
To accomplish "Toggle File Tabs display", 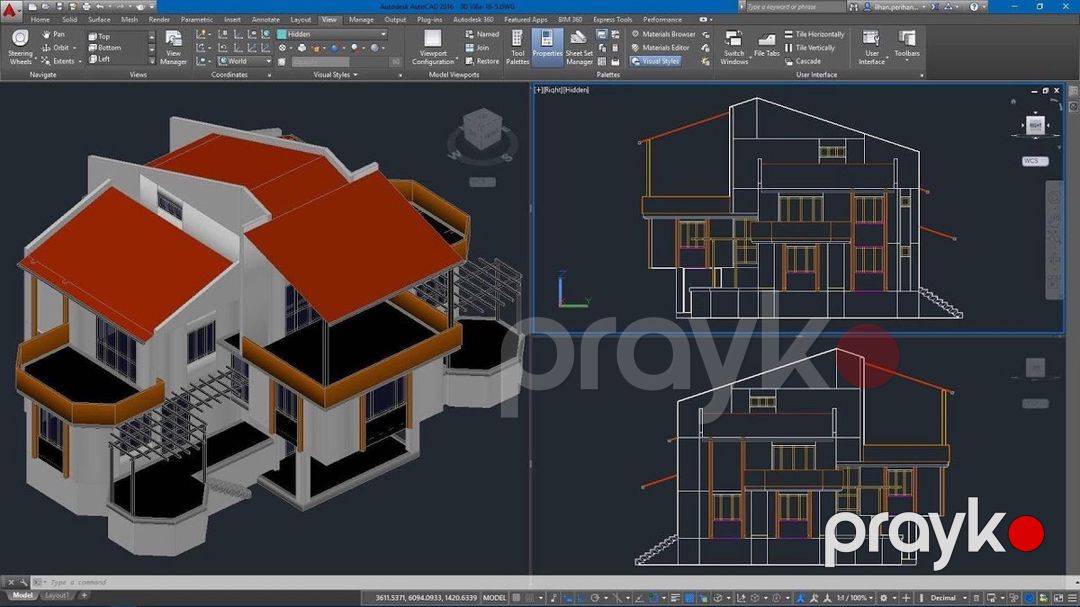I will point(767,45).
